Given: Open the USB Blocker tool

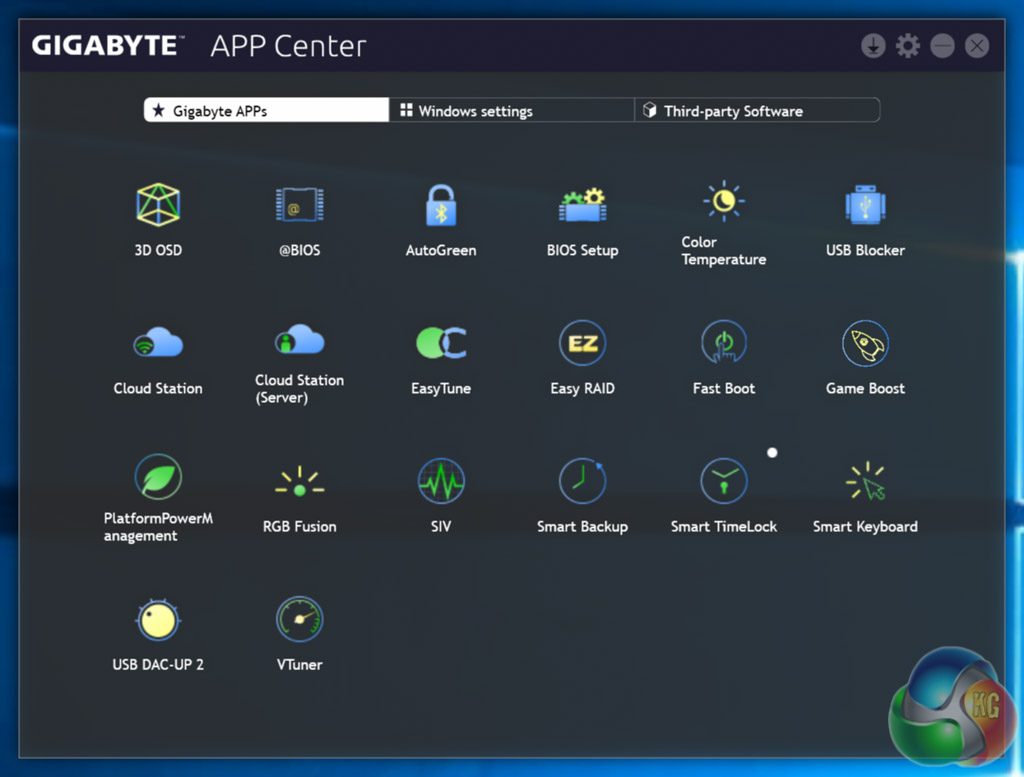Looking at the screenshot, I should [865, 207].
